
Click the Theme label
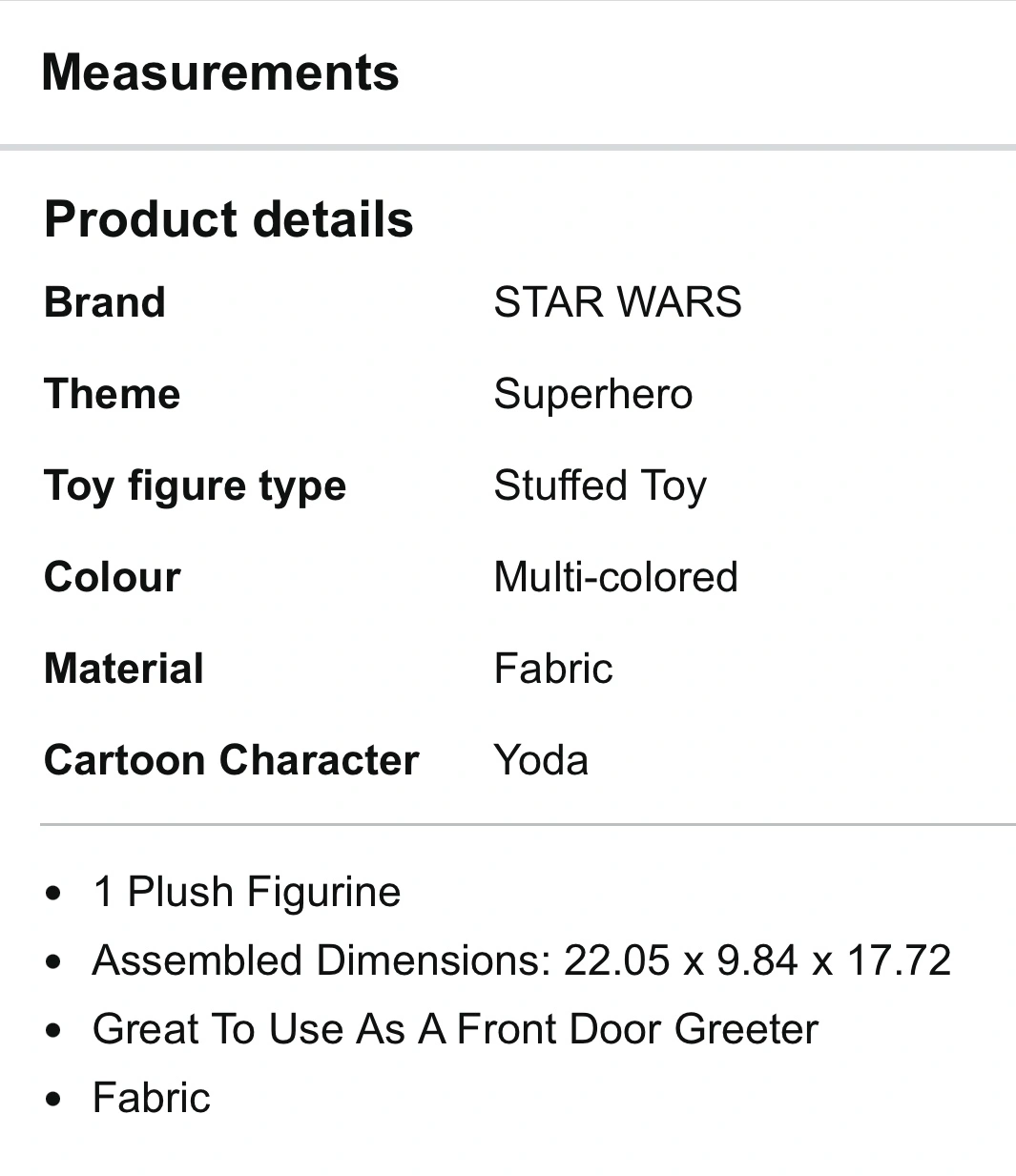113,394
